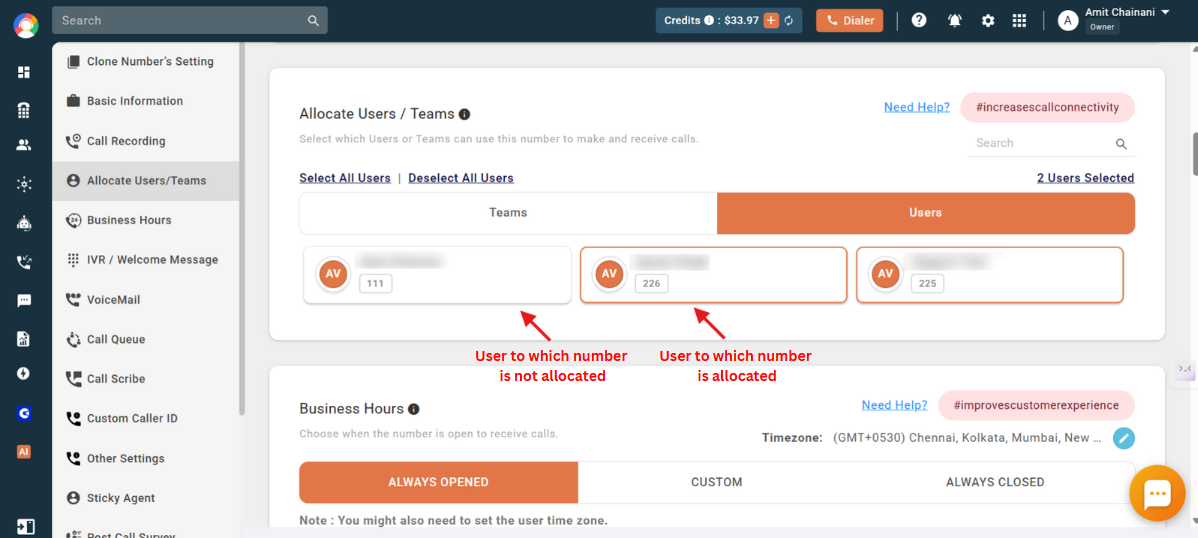Open the orange AI icon in the left rail

pos(24,452)
